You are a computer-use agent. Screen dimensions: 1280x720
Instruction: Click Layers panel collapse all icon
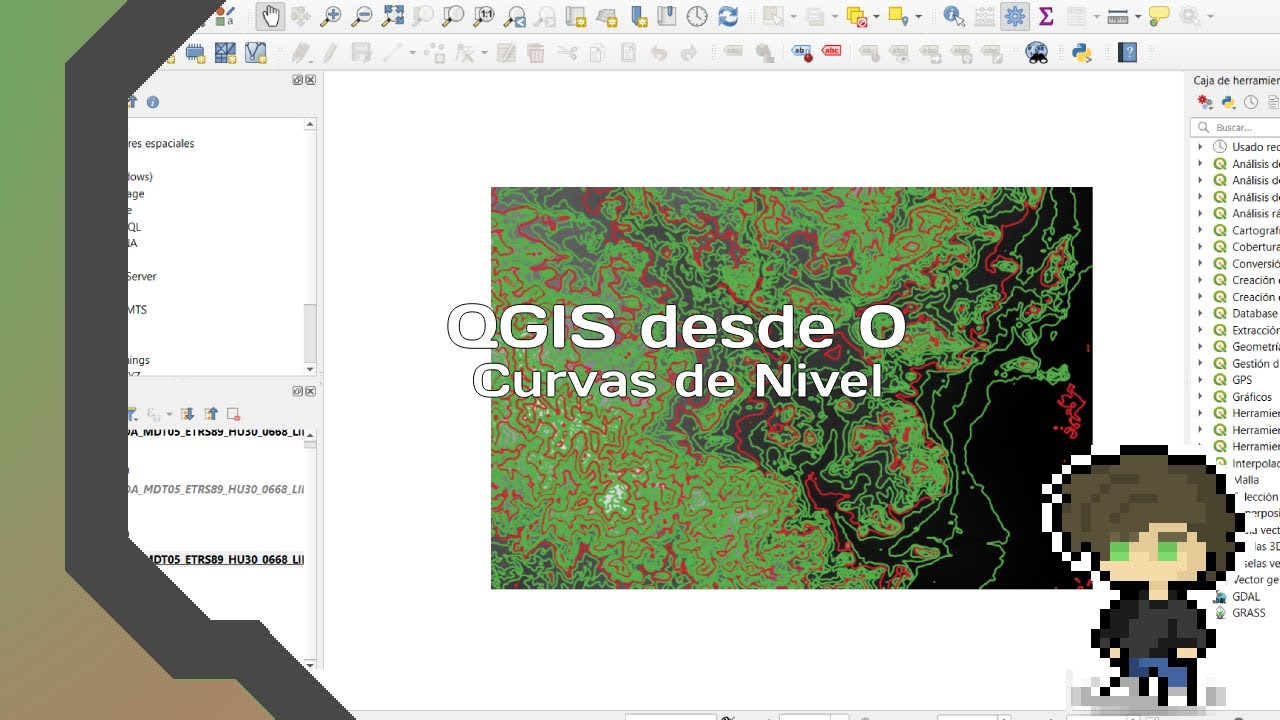[210, 414]
